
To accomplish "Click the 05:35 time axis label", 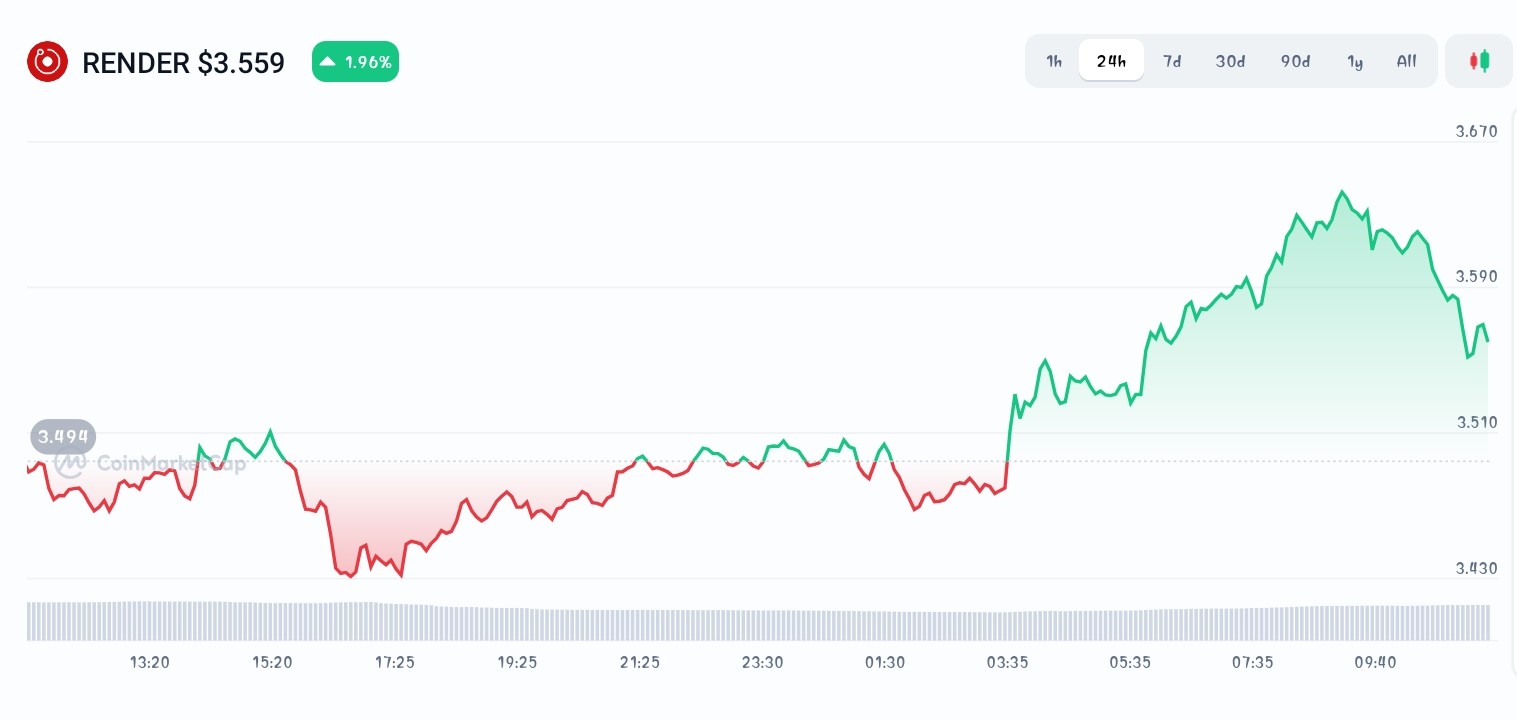I will coord(1130,662).
